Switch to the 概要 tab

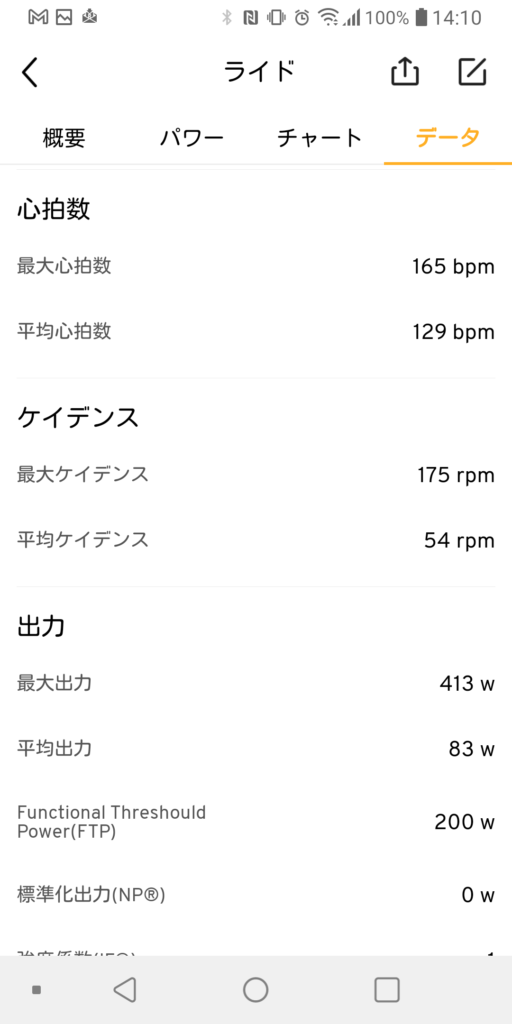coord(64,138)
